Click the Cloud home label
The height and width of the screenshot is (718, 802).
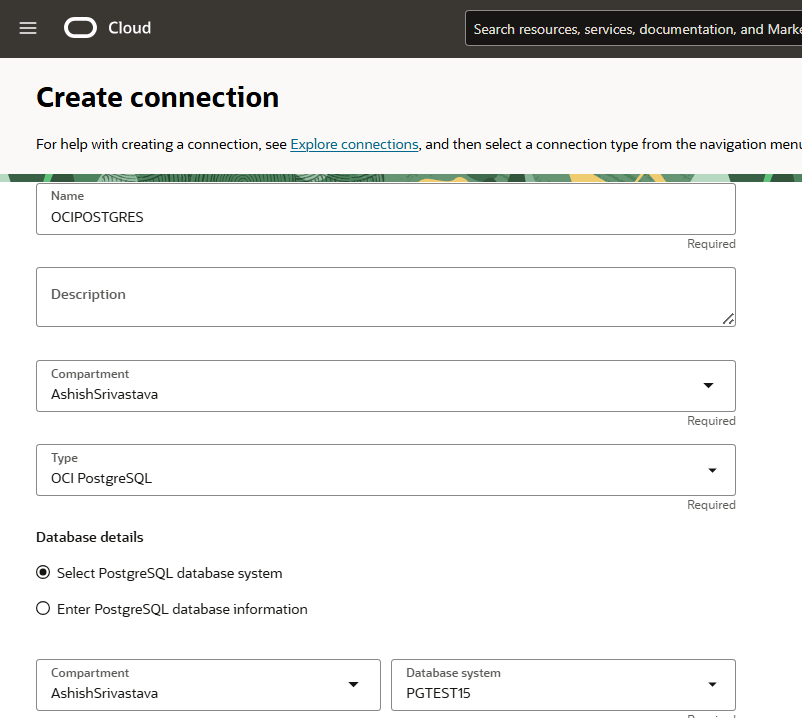[x=129, y=28]
